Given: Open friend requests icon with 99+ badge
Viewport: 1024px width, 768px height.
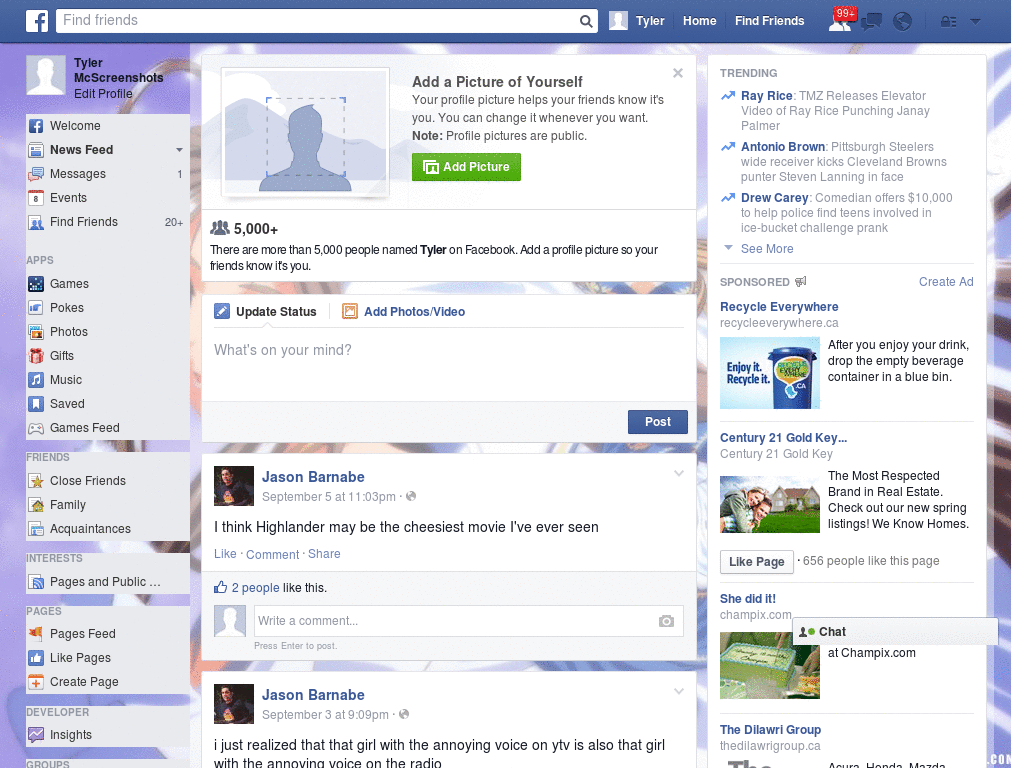Looking at the screenshot, I should coord(841,21).
